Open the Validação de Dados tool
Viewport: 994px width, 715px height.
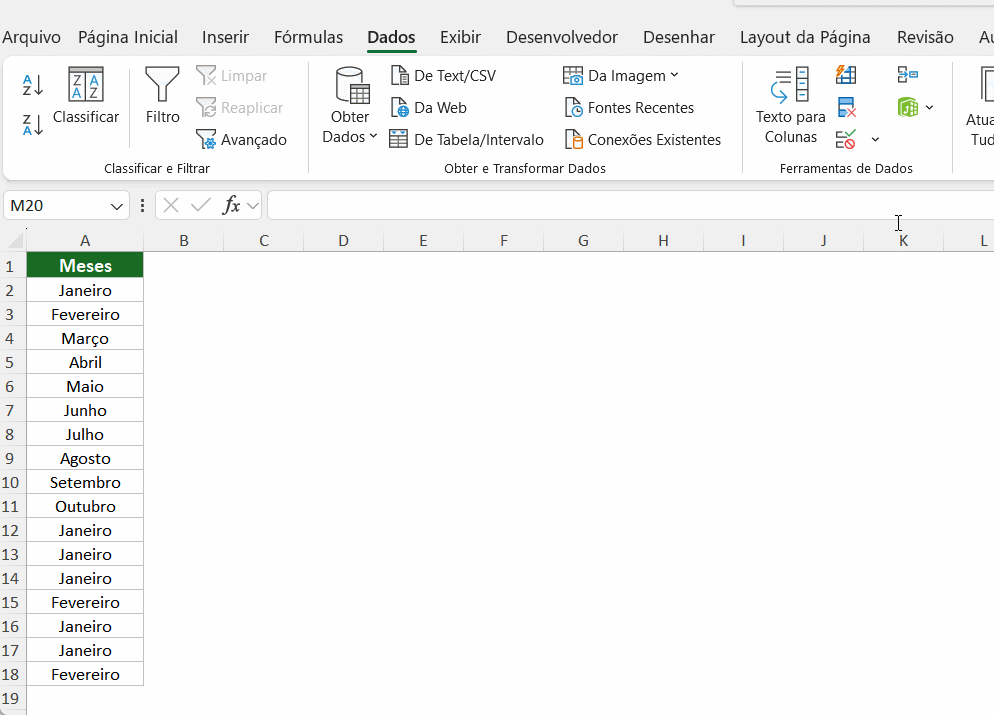point(846,139)
